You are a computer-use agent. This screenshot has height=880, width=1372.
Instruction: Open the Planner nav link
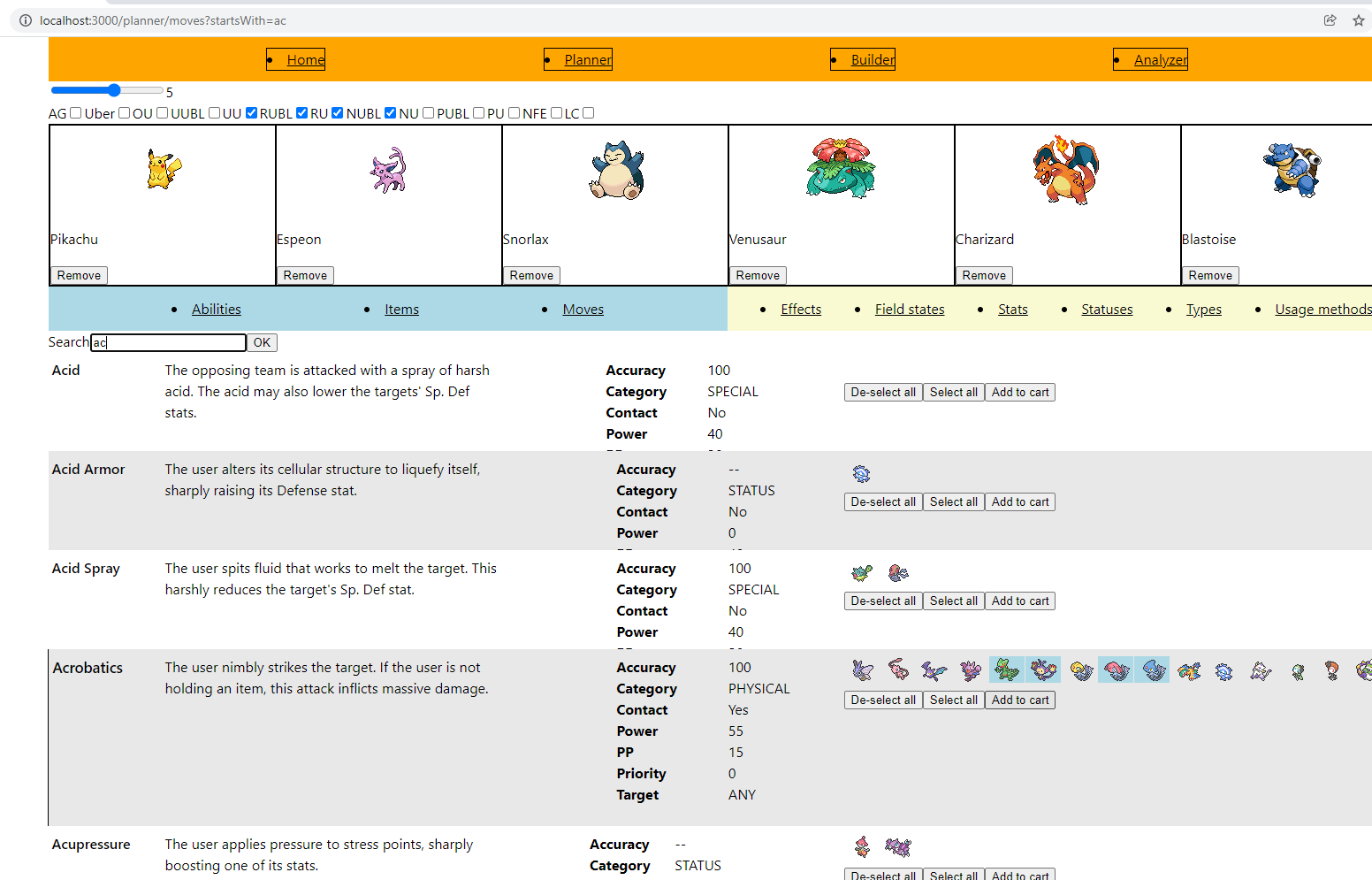click(x=588, y=59)
